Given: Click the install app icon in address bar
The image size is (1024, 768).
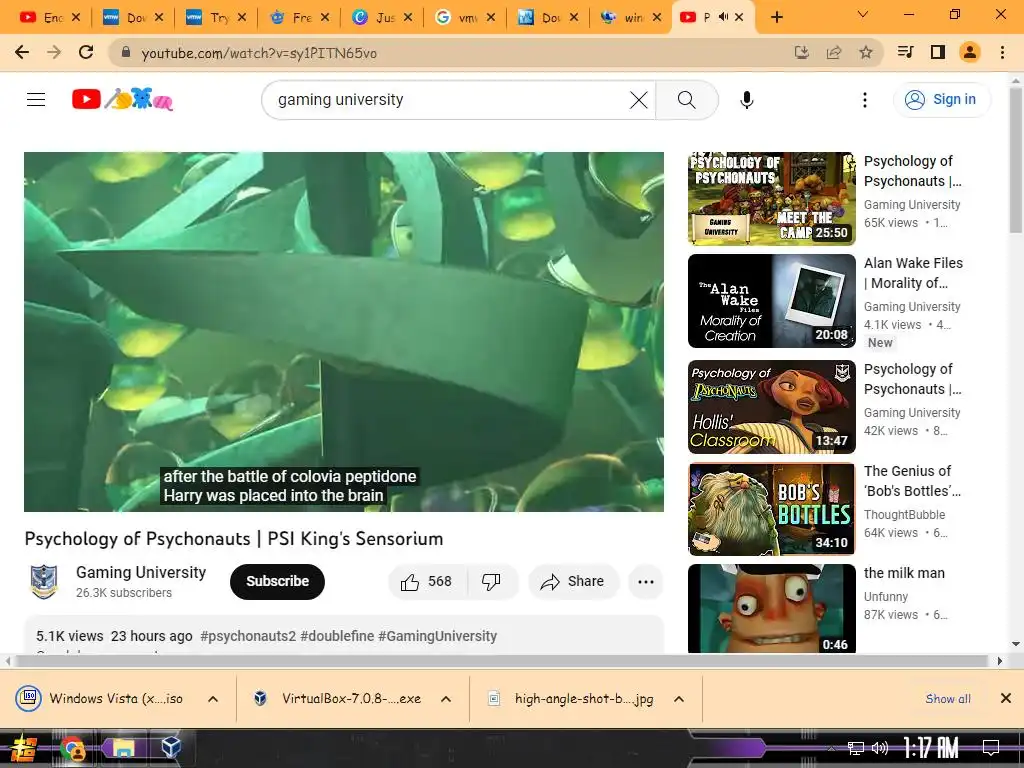Looking at the screenshot, I should click(x=801, y=52).
